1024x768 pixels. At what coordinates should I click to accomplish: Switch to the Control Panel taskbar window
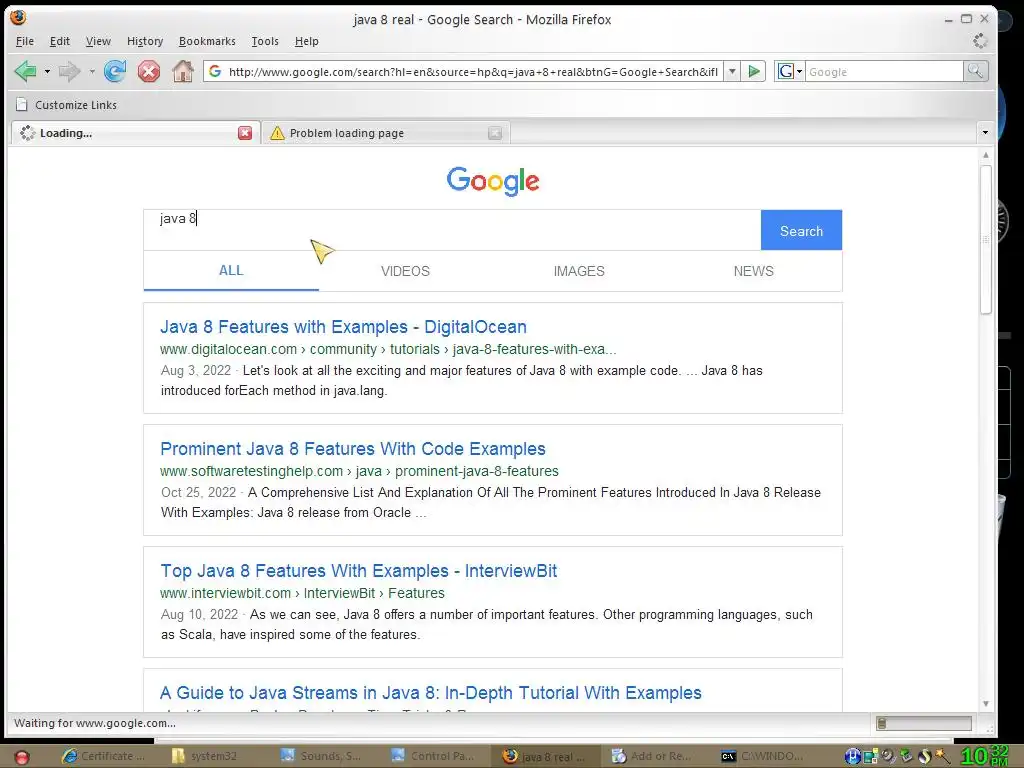point(432,756)
